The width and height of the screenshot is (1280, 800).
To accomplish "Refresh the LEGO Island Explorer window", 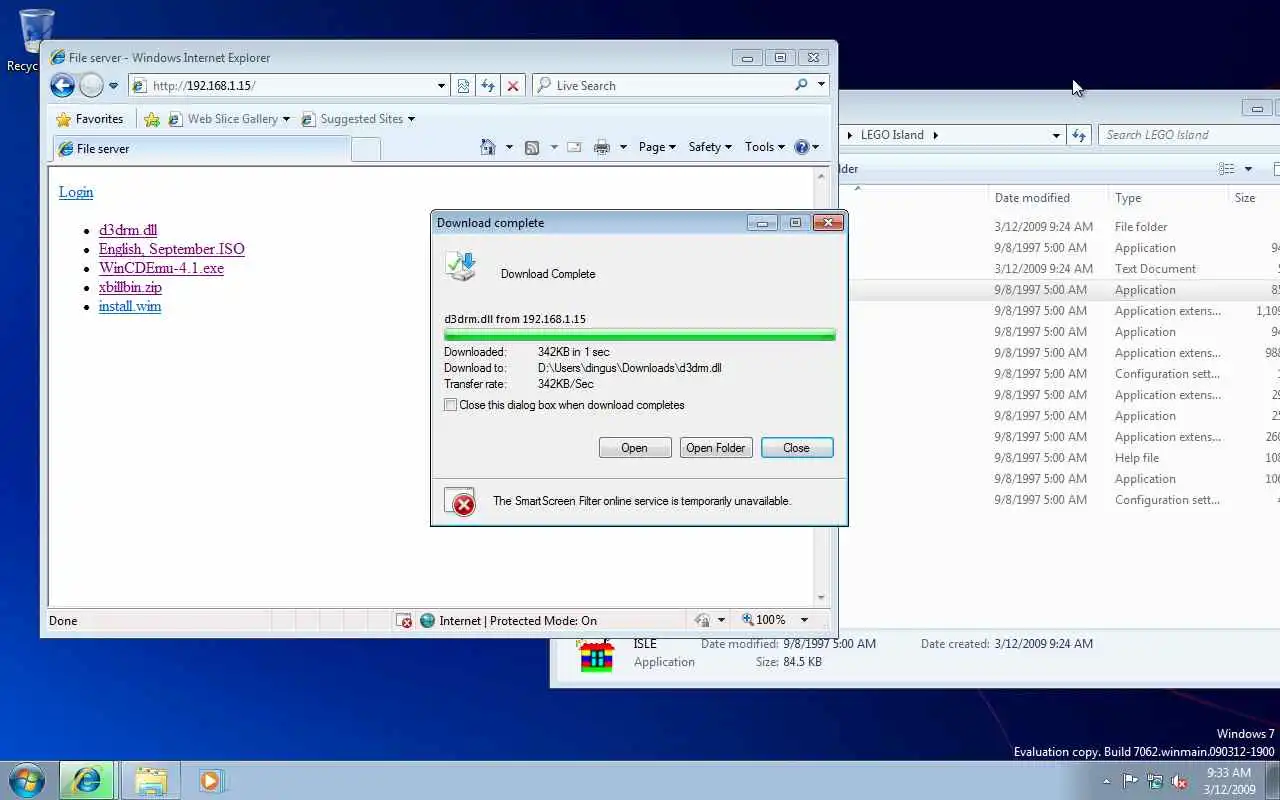I will coord(1079,135).
